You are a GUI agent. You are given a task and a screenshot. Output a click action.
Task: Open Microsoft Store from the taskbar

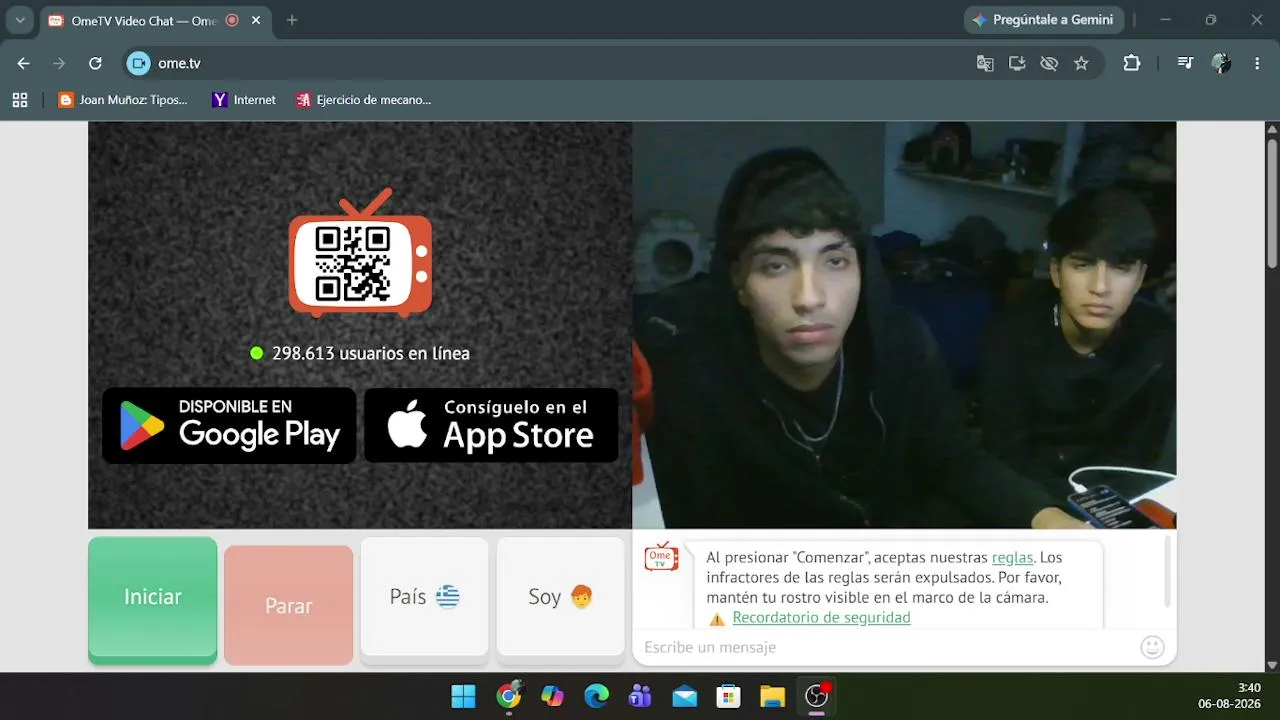coord(729,696)
